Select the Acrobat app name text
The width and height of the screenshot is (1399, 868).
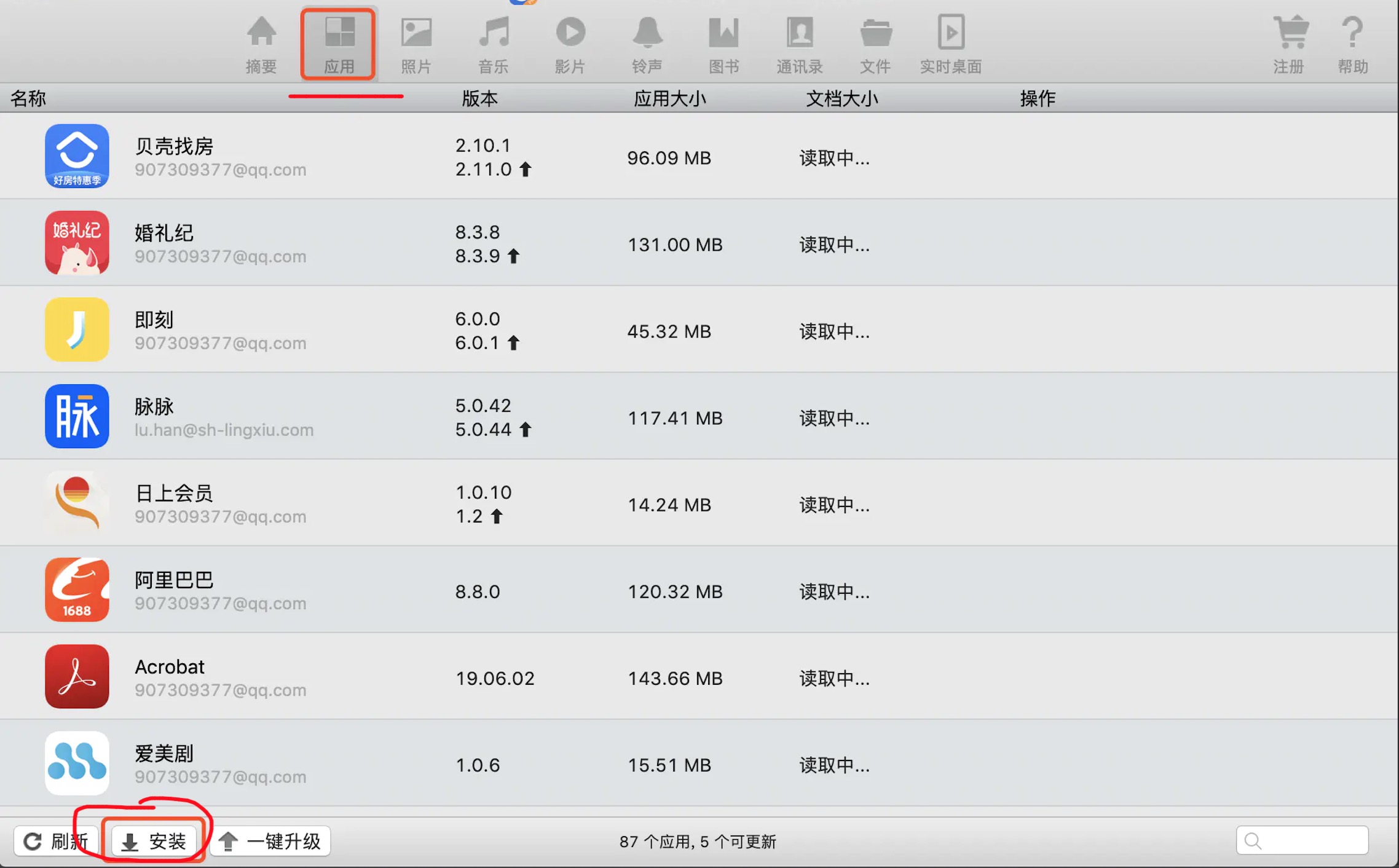(x=170, y=667)
